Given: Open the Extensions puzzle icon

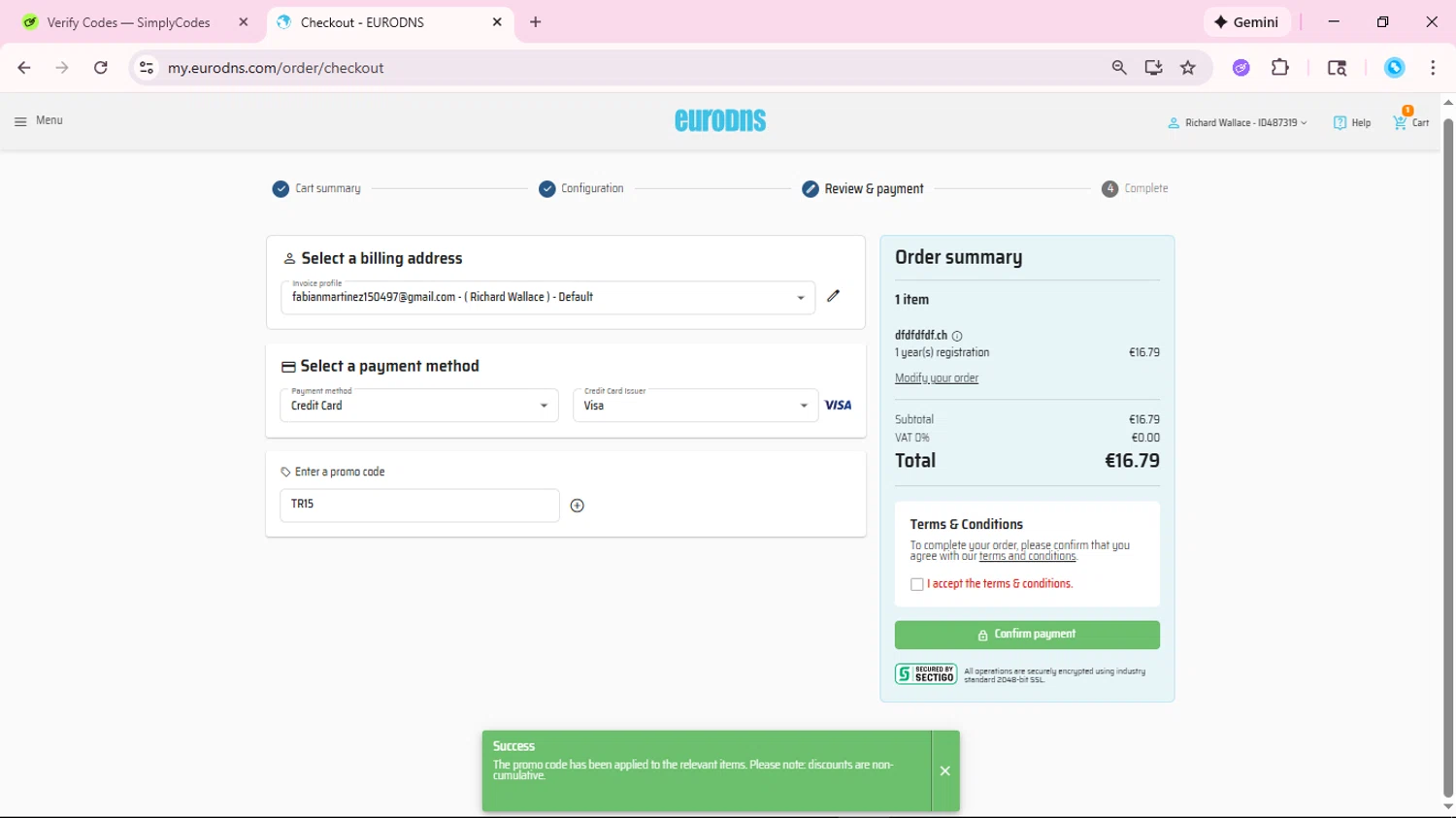Looking at the screenshot, I should 1280,68.
